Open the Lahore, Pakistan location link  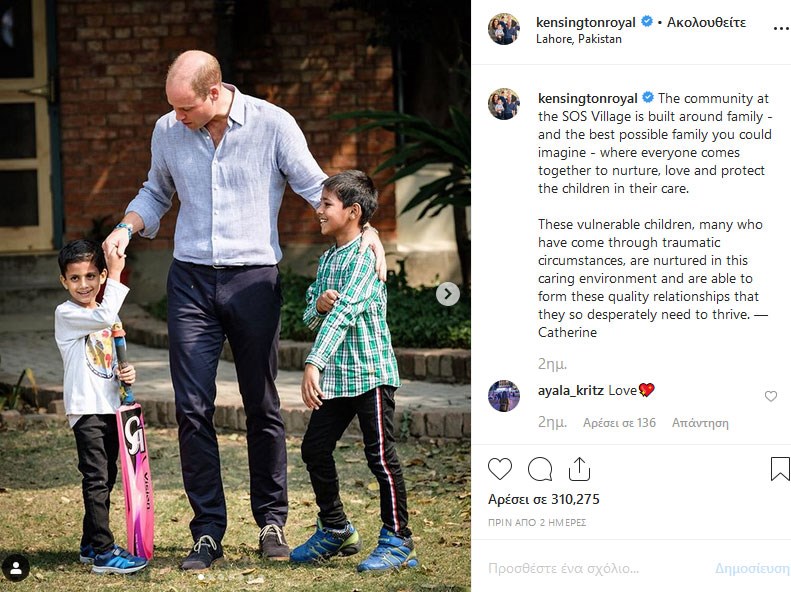[x=579, y=39]
